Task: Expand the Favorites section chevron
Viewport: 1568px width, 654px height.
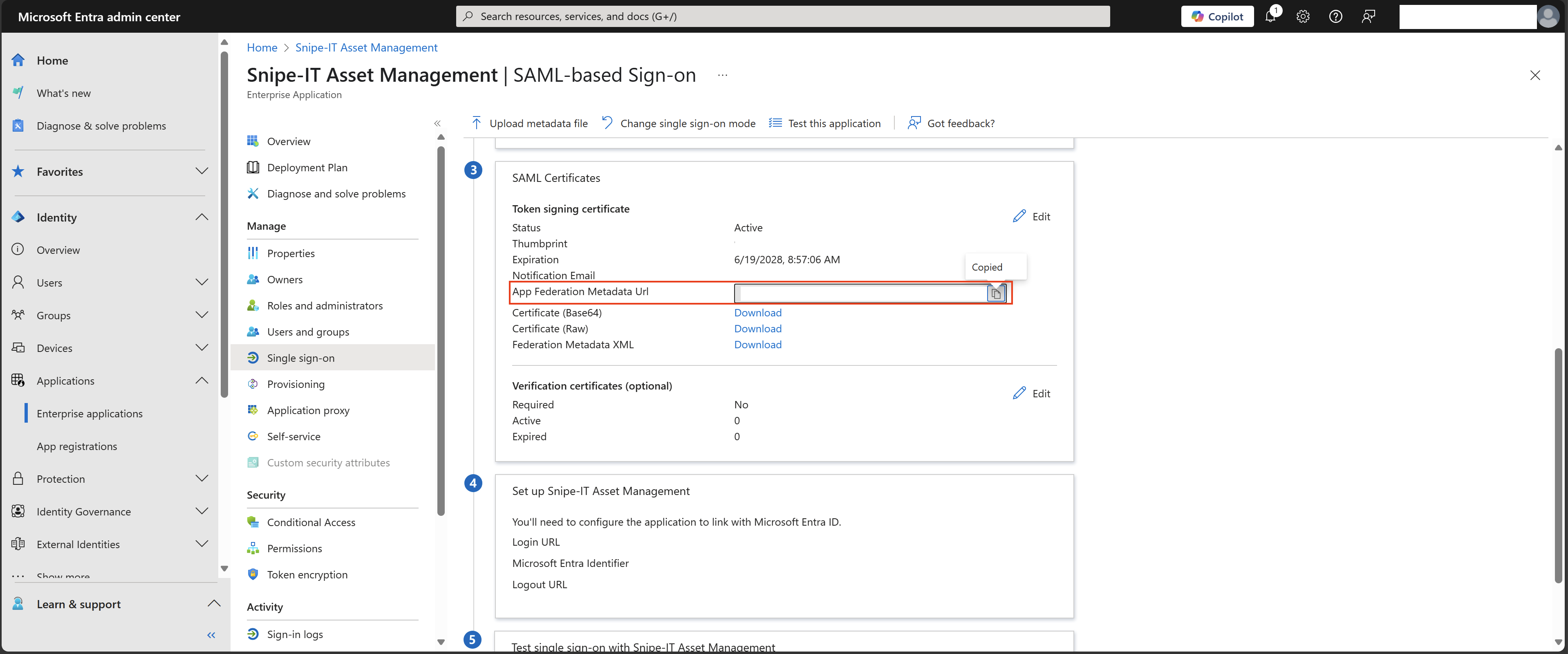Action: 202,171
